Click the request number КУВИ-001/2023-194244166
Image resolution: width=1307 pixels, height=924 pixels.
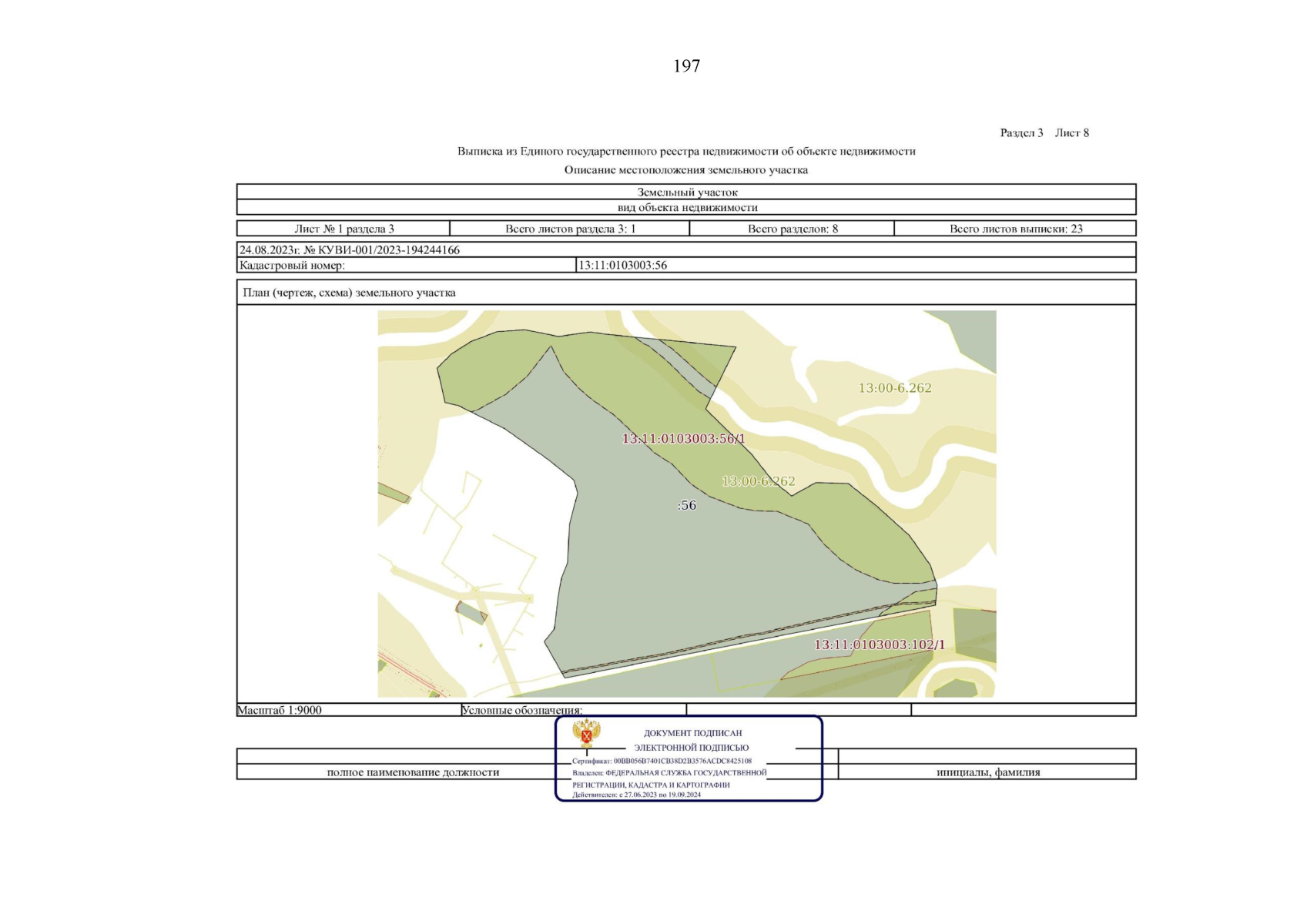point(381,249)
